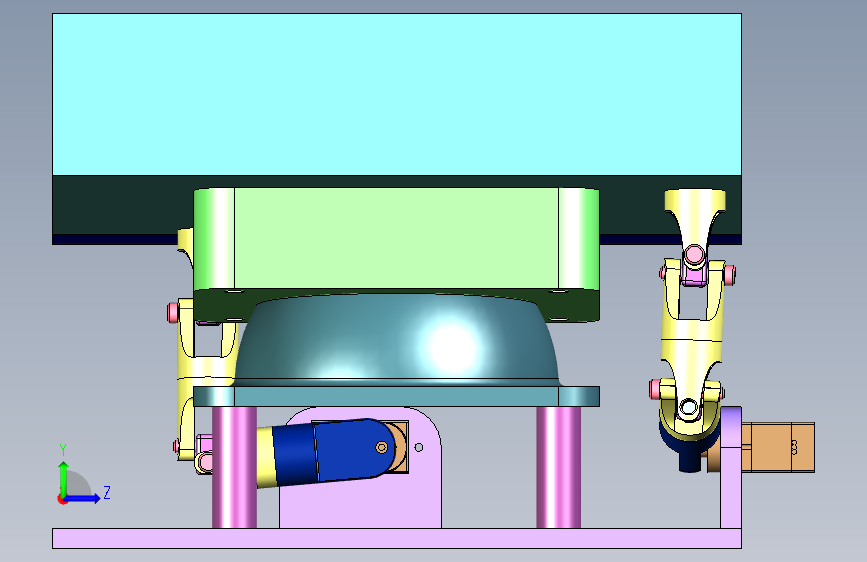Click the blue Z axis of the triad
Viewport: 867px width, 562px height.
(x=84, y=498)
